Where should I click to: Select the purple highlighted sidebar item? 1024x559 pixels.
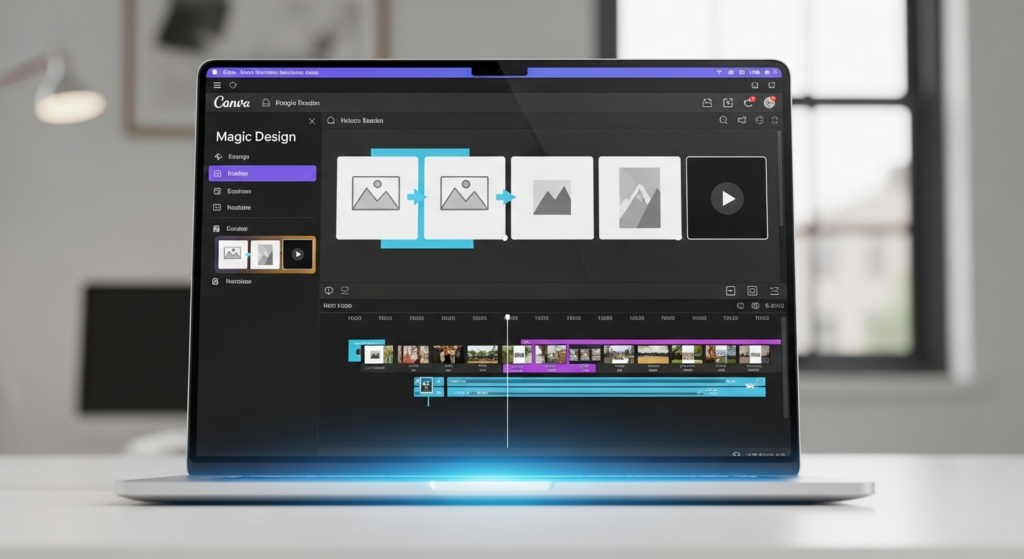[x=262, y=173]
